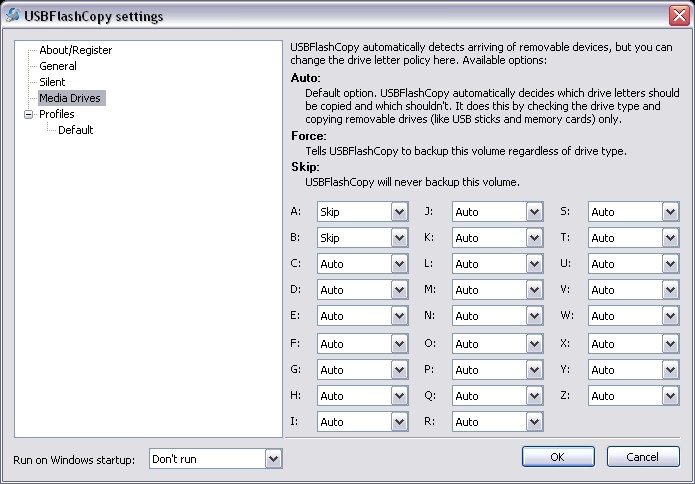Image resolution: width=695 pixels, height=484 pixels.
Task: Open the About/Register settings page
Action: point(75,50)
